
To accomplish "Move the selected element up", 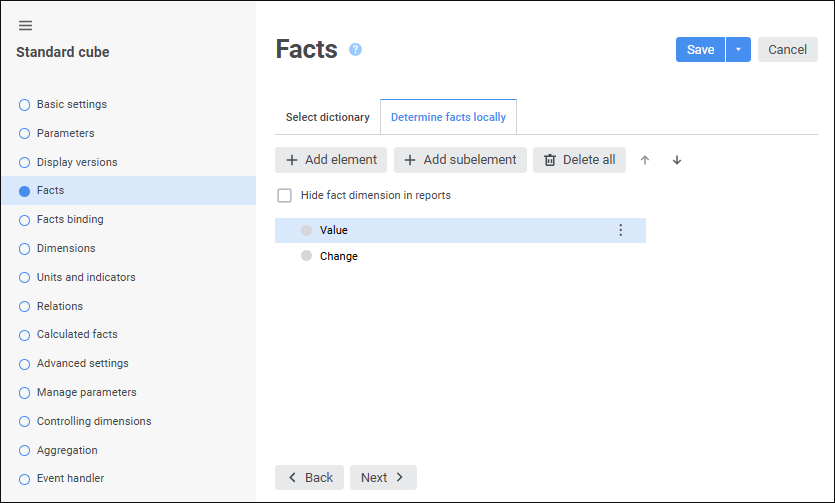I will pos(645,160).
